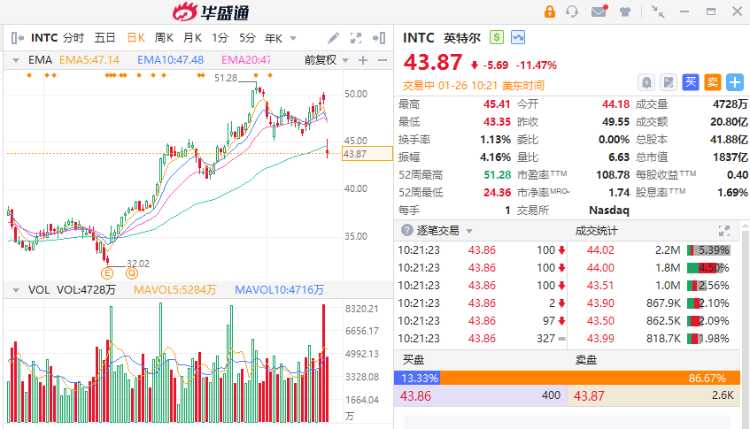
Task: Open the 逐笔交易 dropdown arrow
Action: point(469,231)
